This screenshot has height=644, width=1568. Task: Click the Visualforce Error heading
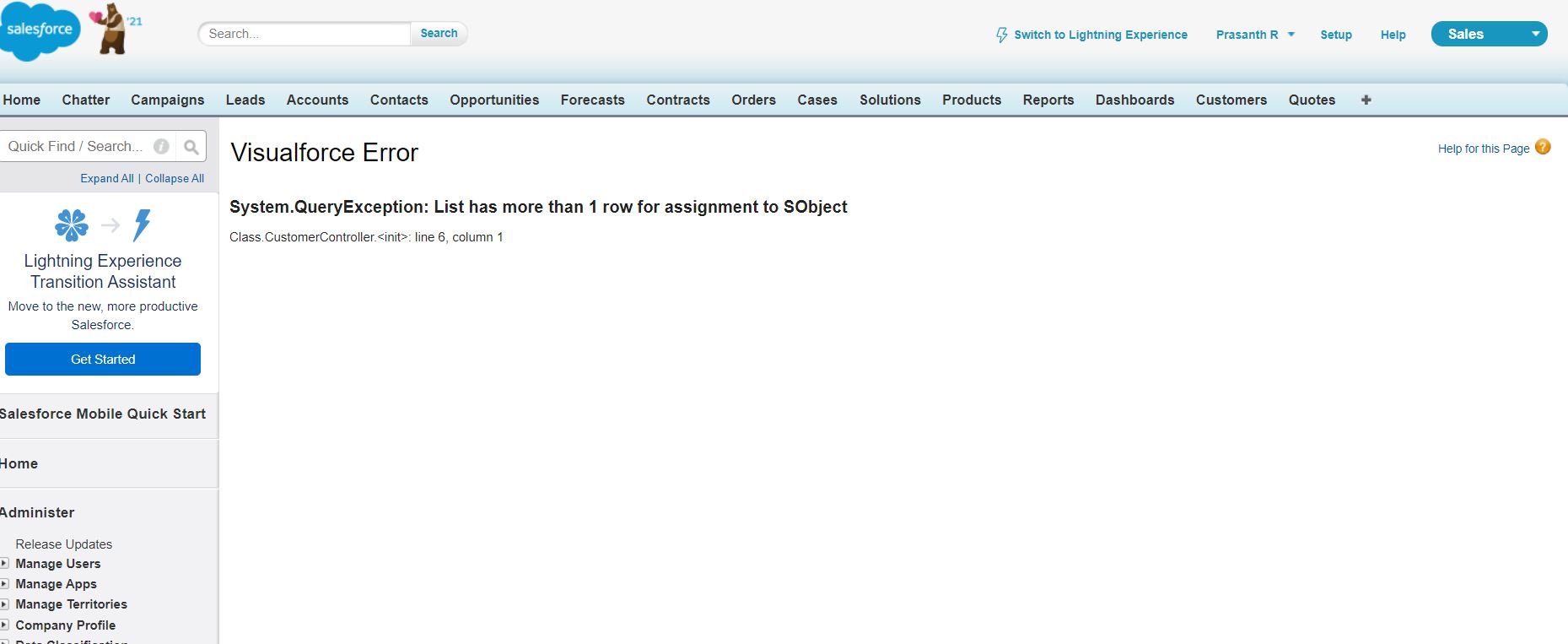[324, 153]
